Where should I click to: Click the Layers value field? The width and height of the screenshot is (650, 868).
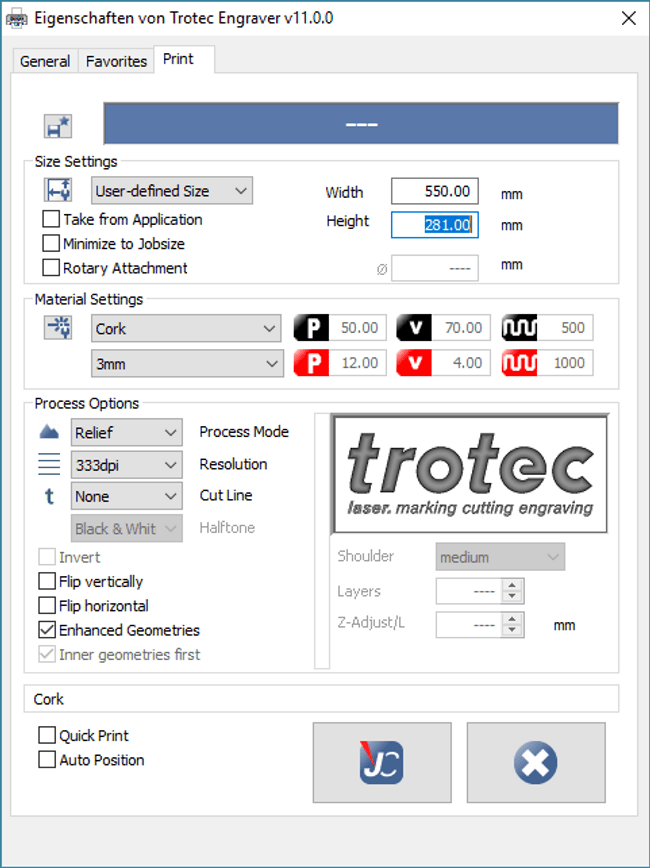coord(470,591)
